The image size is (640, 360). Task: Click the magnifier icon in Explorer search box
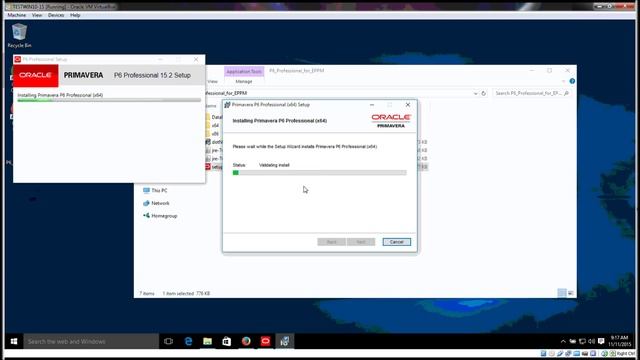[x=566, y=93]
